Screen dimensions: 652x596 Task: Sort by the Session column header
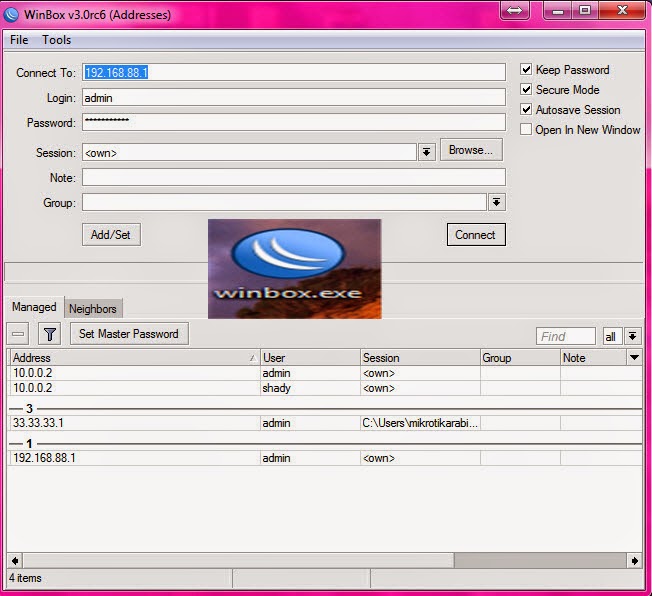[420, 358]
